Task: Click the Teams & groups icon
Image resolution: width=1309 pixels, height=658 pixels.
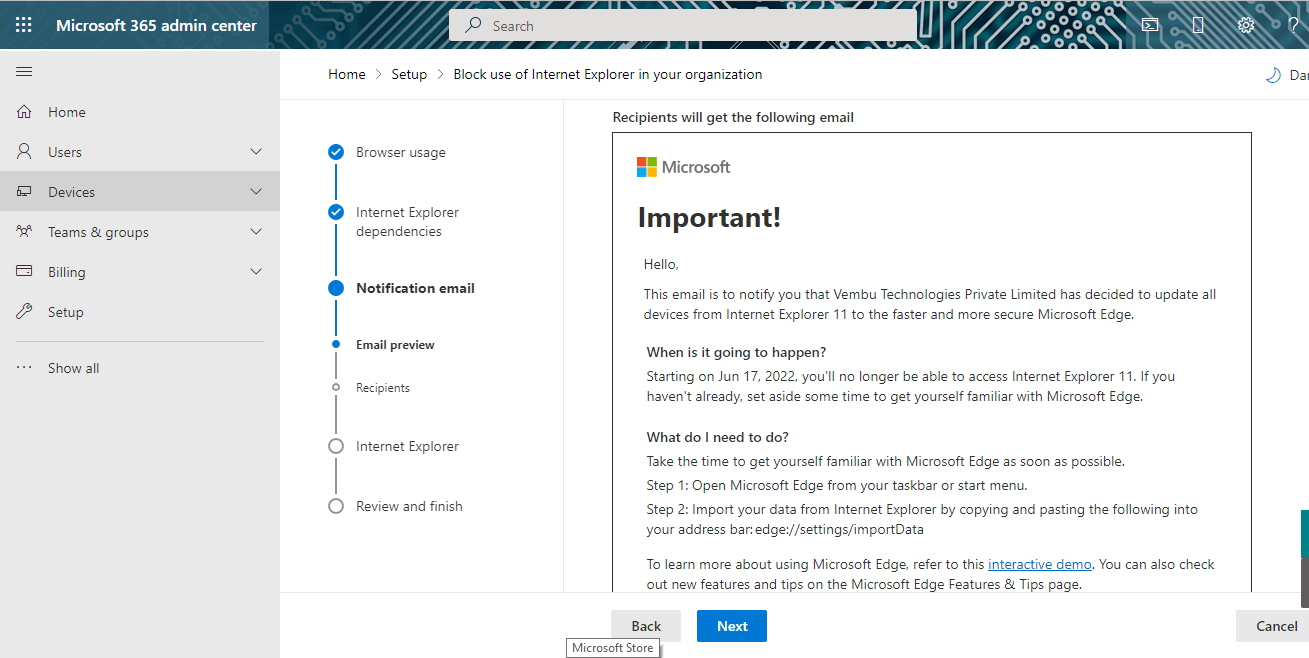Action: [x=25, y=232]
